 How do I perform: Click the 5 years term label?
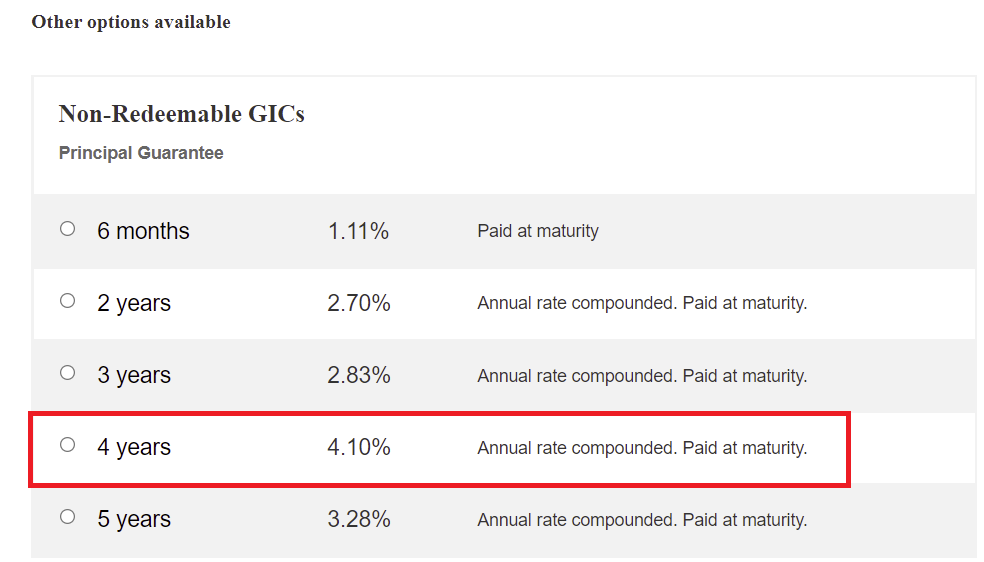(134, 519)
